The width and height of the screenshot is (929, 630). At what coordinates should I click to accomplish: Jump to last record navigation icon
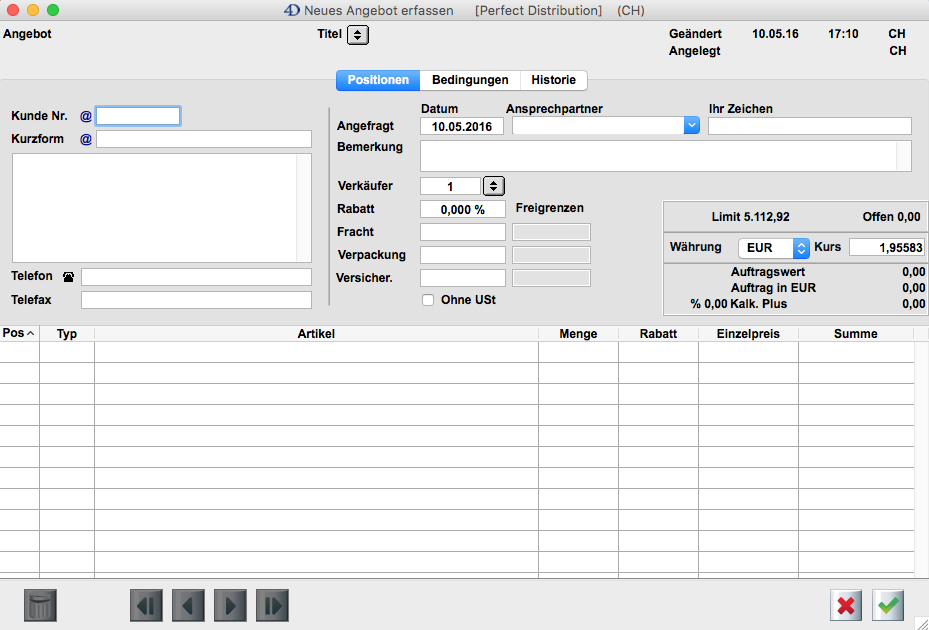pyautogui.click(x=272, y=605)
